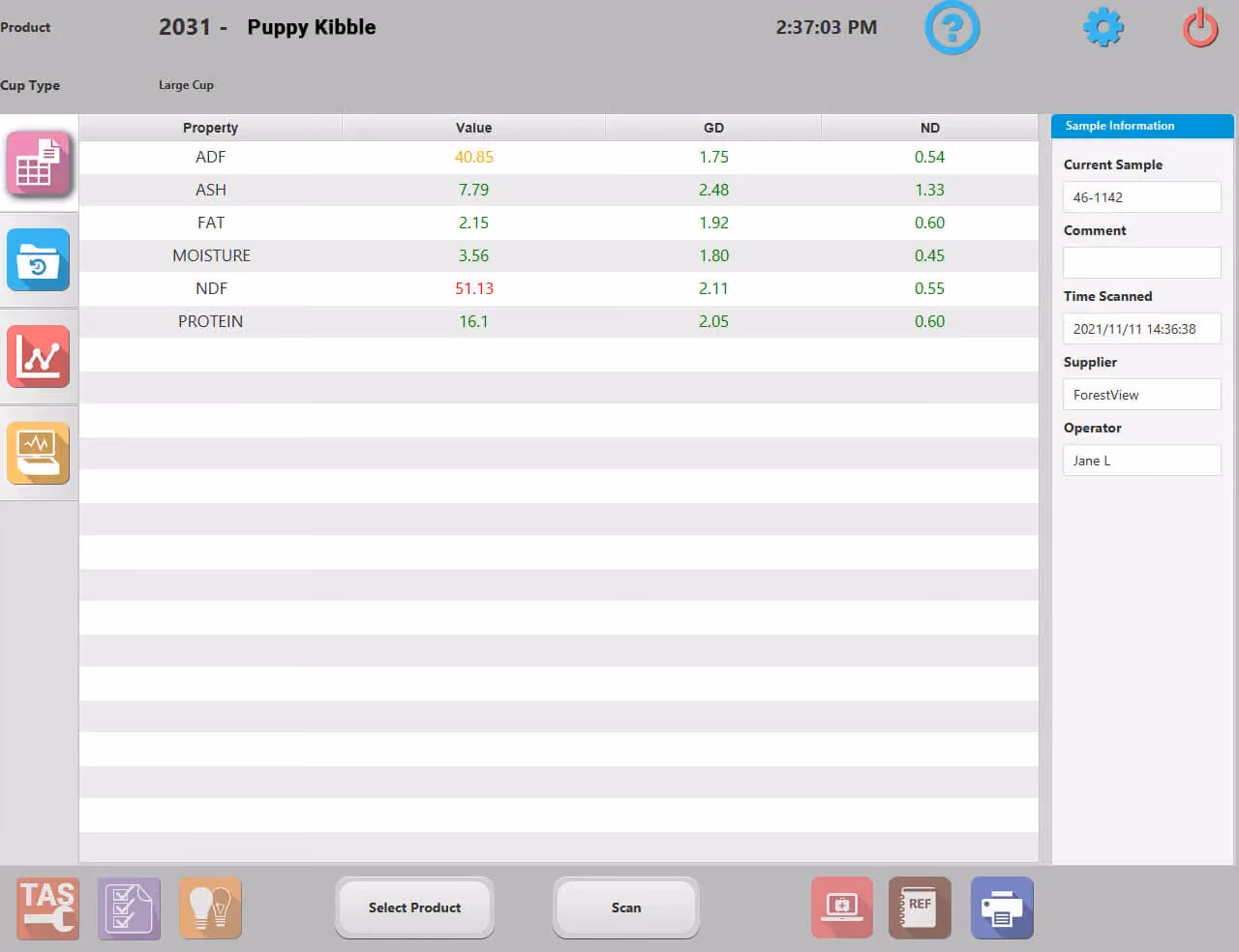
Task: Open the pink results table sidebar icon
Action: 39,164
